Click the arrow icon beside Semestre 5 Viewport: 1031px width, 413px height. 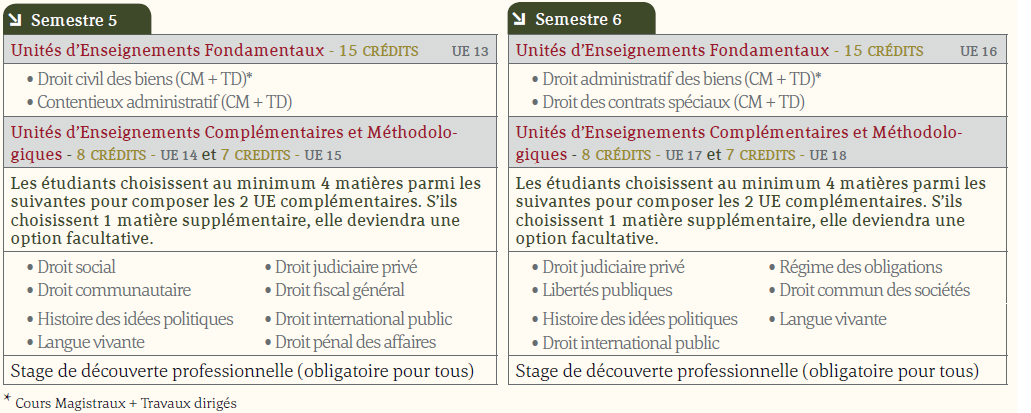(x=15, y=19)
